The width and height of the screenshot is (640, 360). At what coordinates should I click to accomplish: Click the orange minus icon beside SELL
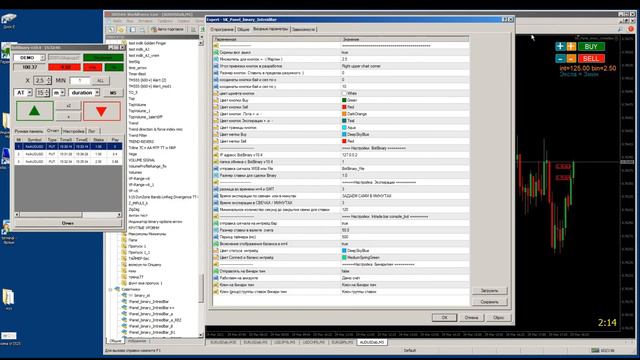571,59
